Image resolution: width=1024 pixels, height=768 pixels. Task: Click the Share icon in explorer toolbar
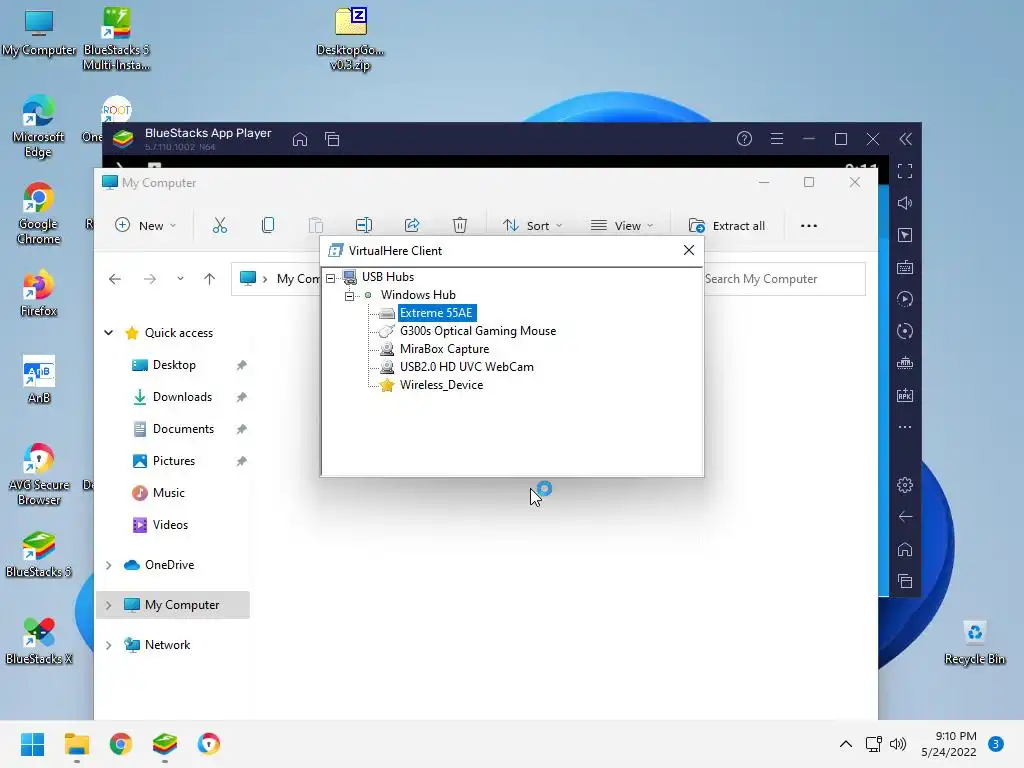(x=412, y=225)
